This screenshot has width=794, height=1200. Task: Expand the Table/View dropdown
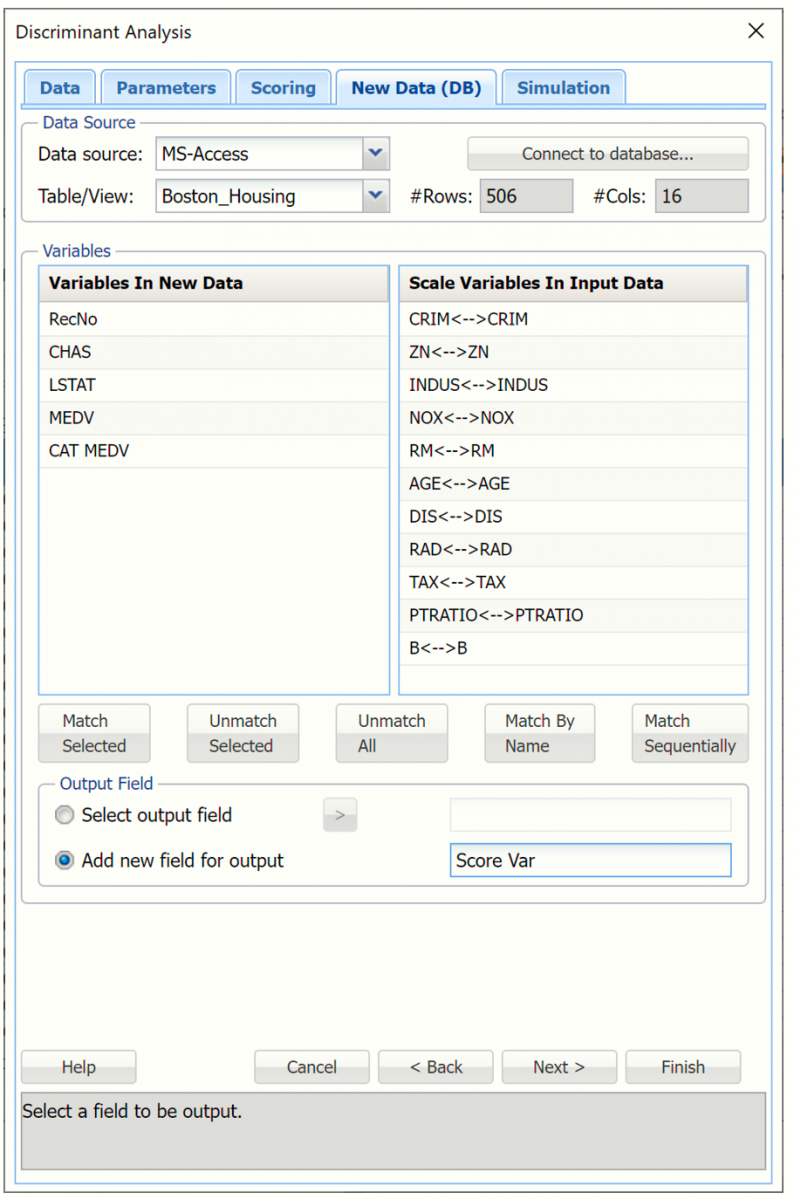(x=375, y=196)
